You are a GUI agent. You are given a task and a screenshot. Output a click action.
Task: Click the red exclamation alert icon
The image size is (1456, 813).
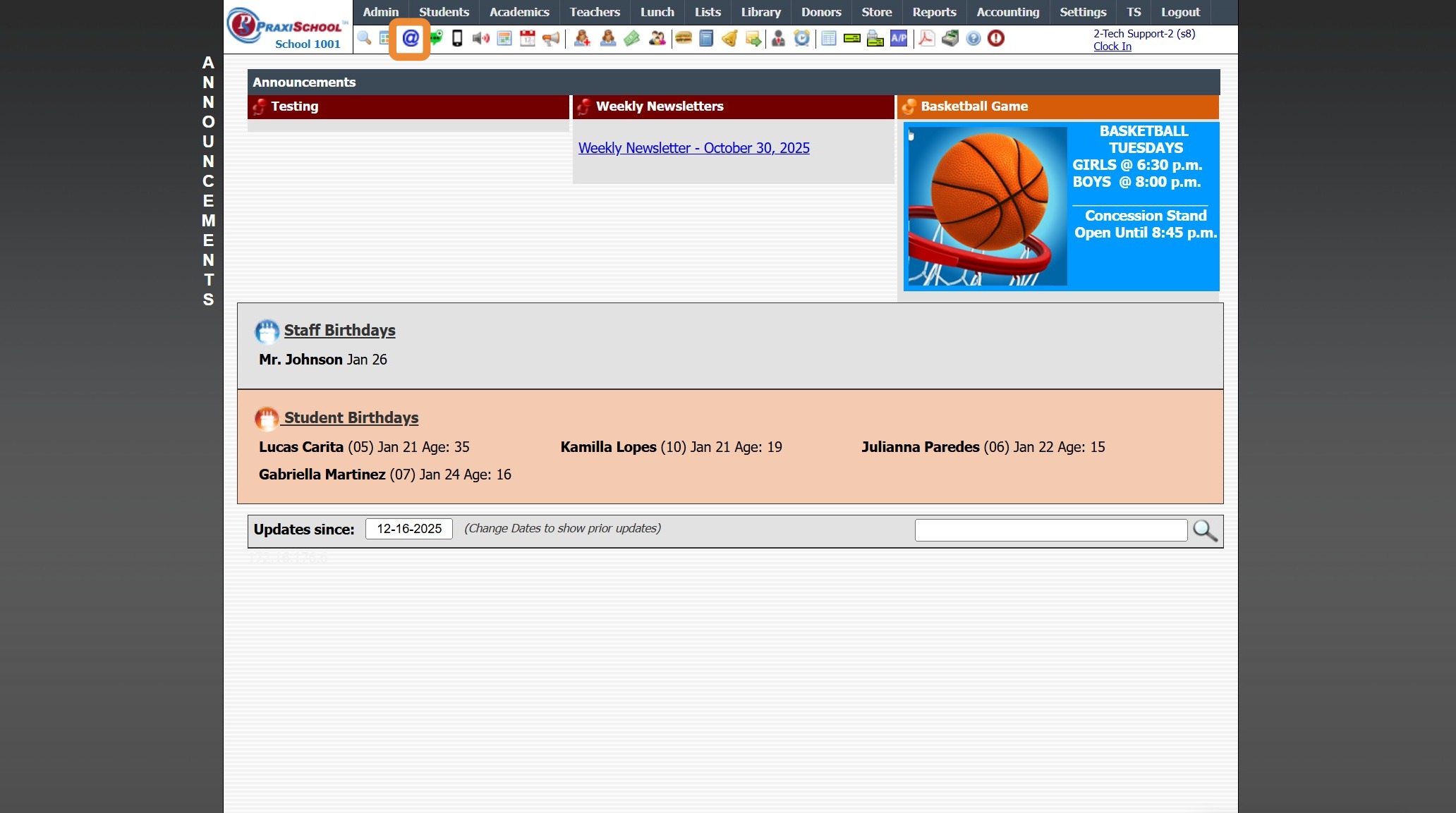(x=996, y=39)
